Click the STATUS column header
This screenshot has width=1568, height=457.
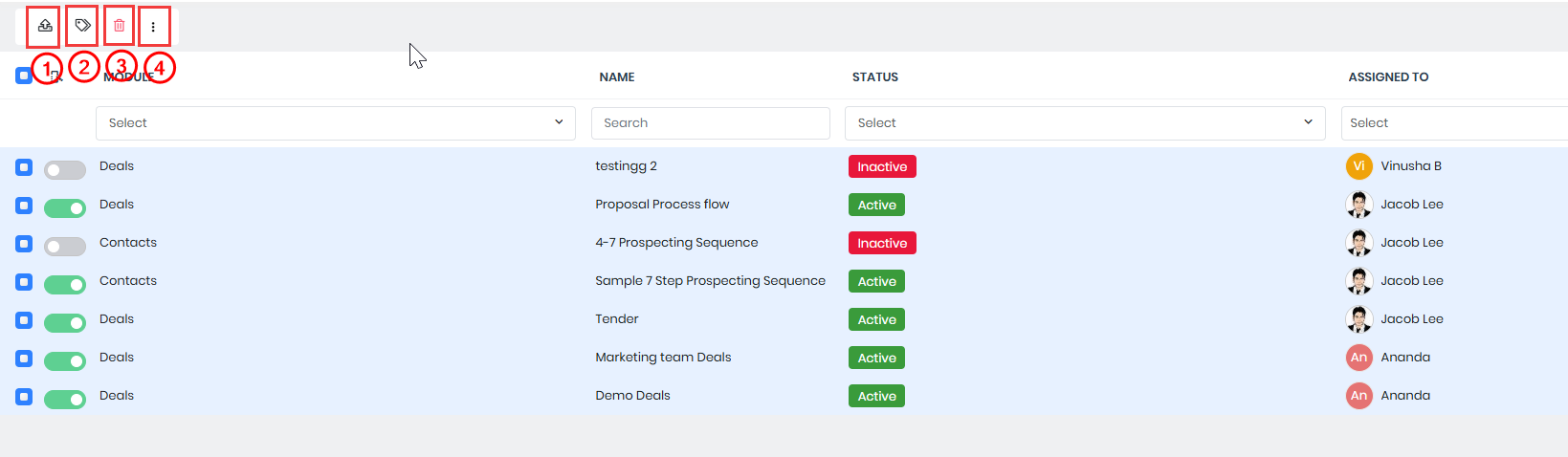pos(874,77)
